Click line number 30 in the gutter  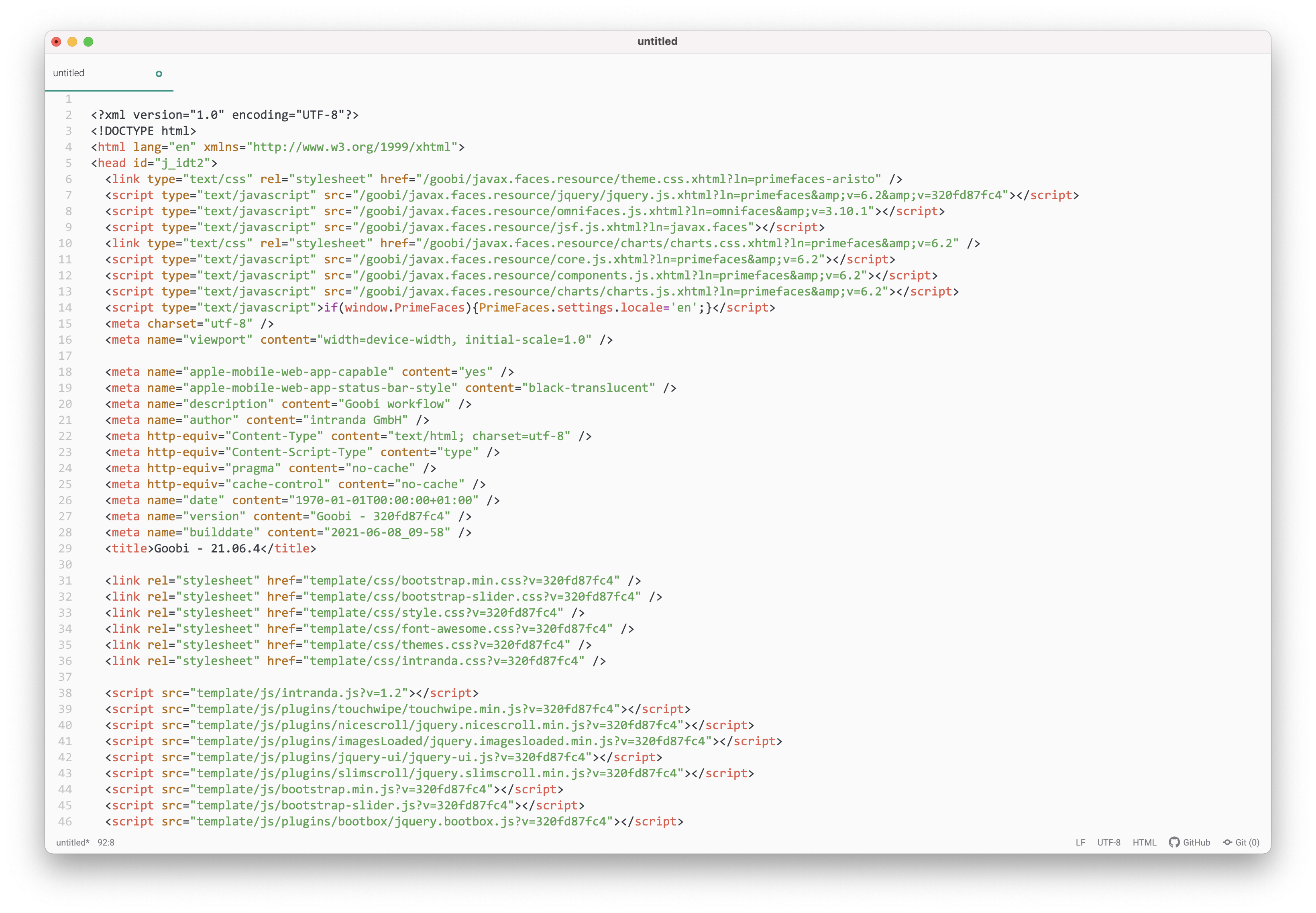pos(65,565)
